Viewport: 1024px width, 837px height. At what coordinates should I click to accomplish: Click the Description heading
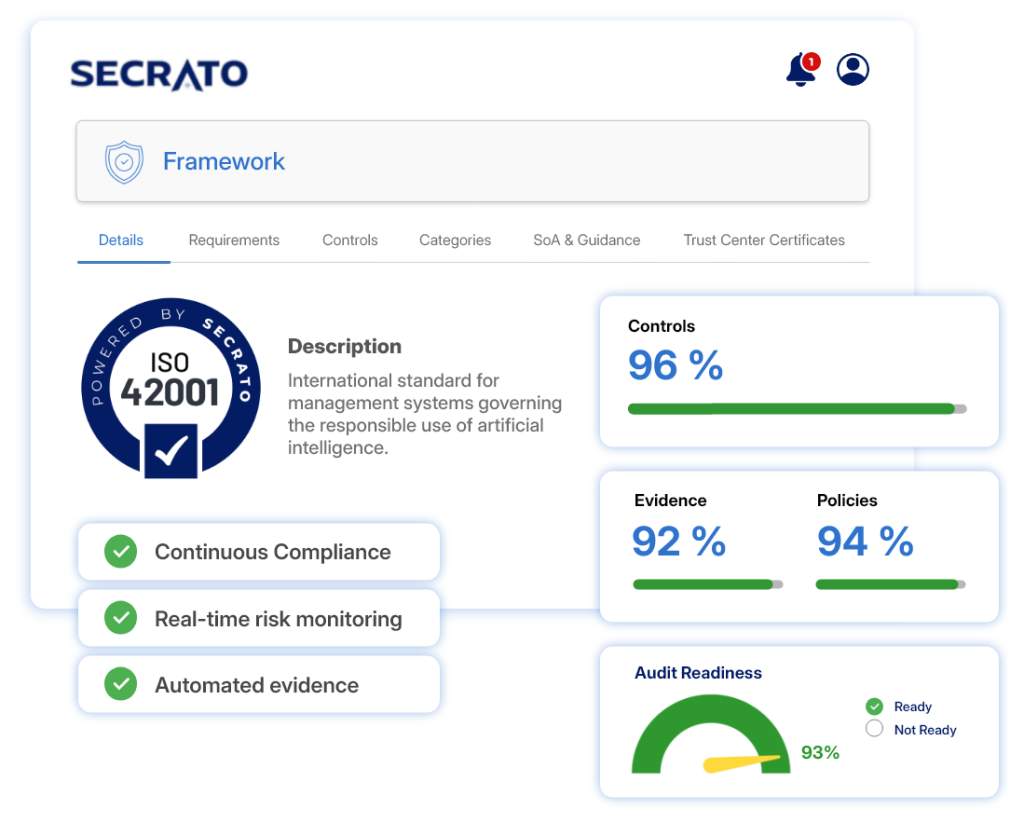click(345, 346)
